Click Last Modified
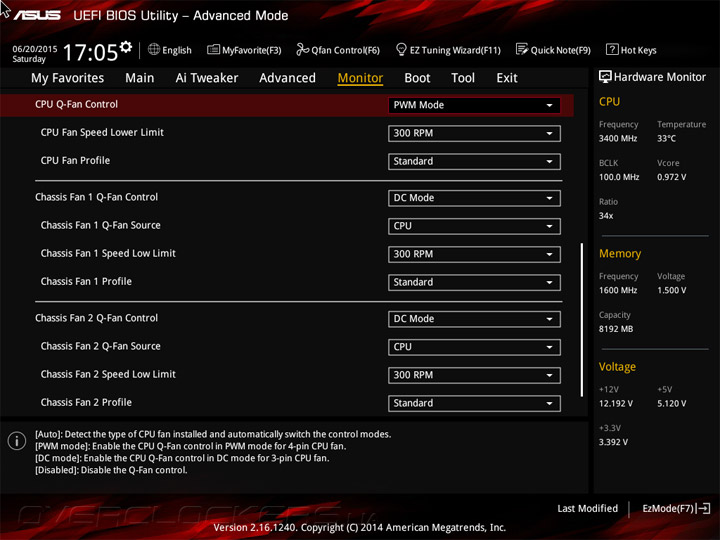Viewport: 720px width, 540px height. pyautogui.click(x=587, y=508)
